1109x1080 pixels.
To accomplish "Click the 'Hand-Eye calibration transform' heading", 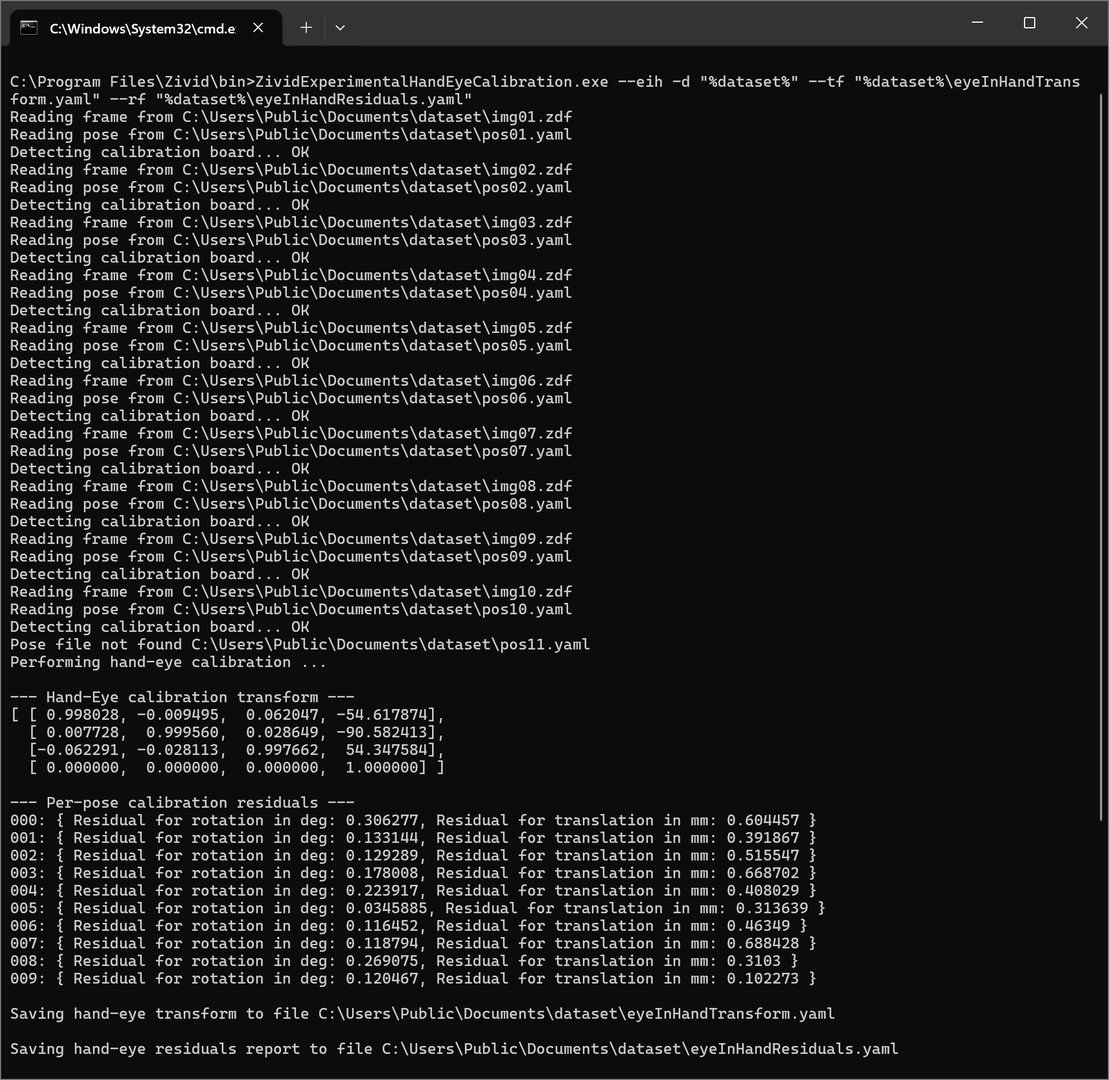I will click(x=182, y=697).
